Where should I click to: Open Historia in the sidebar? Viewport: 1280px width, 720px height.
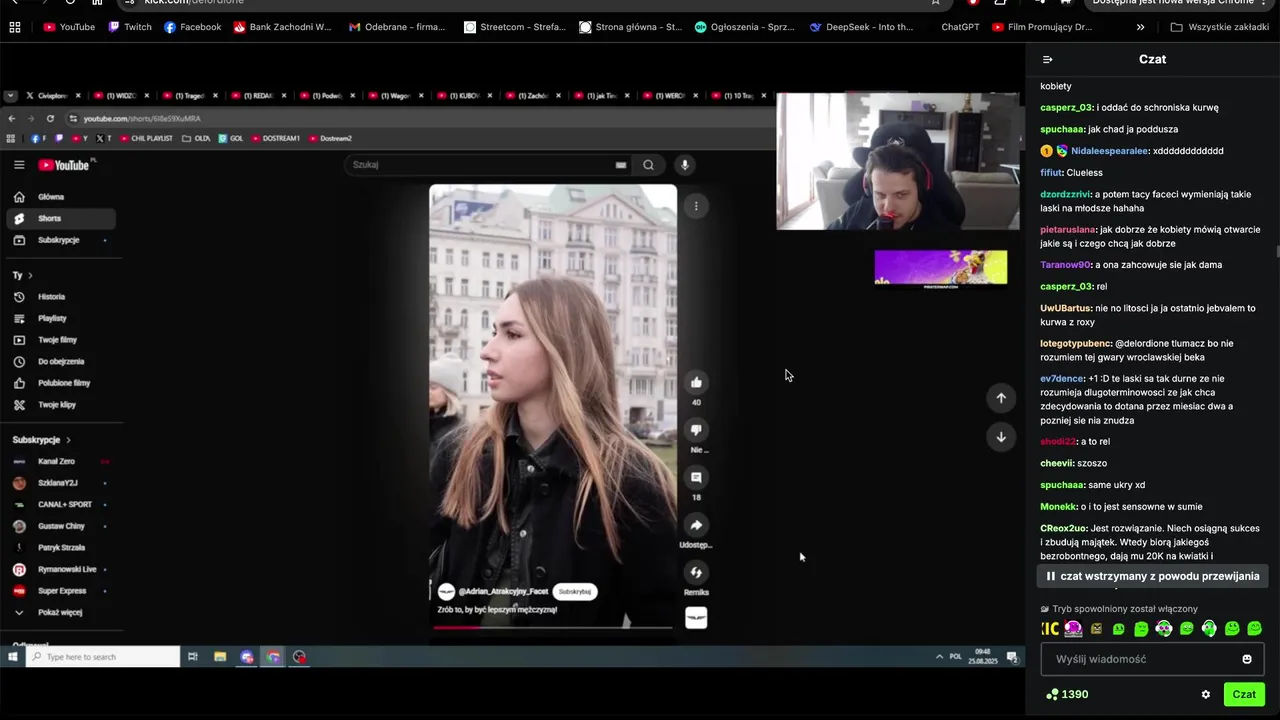(x=60, y=297)
